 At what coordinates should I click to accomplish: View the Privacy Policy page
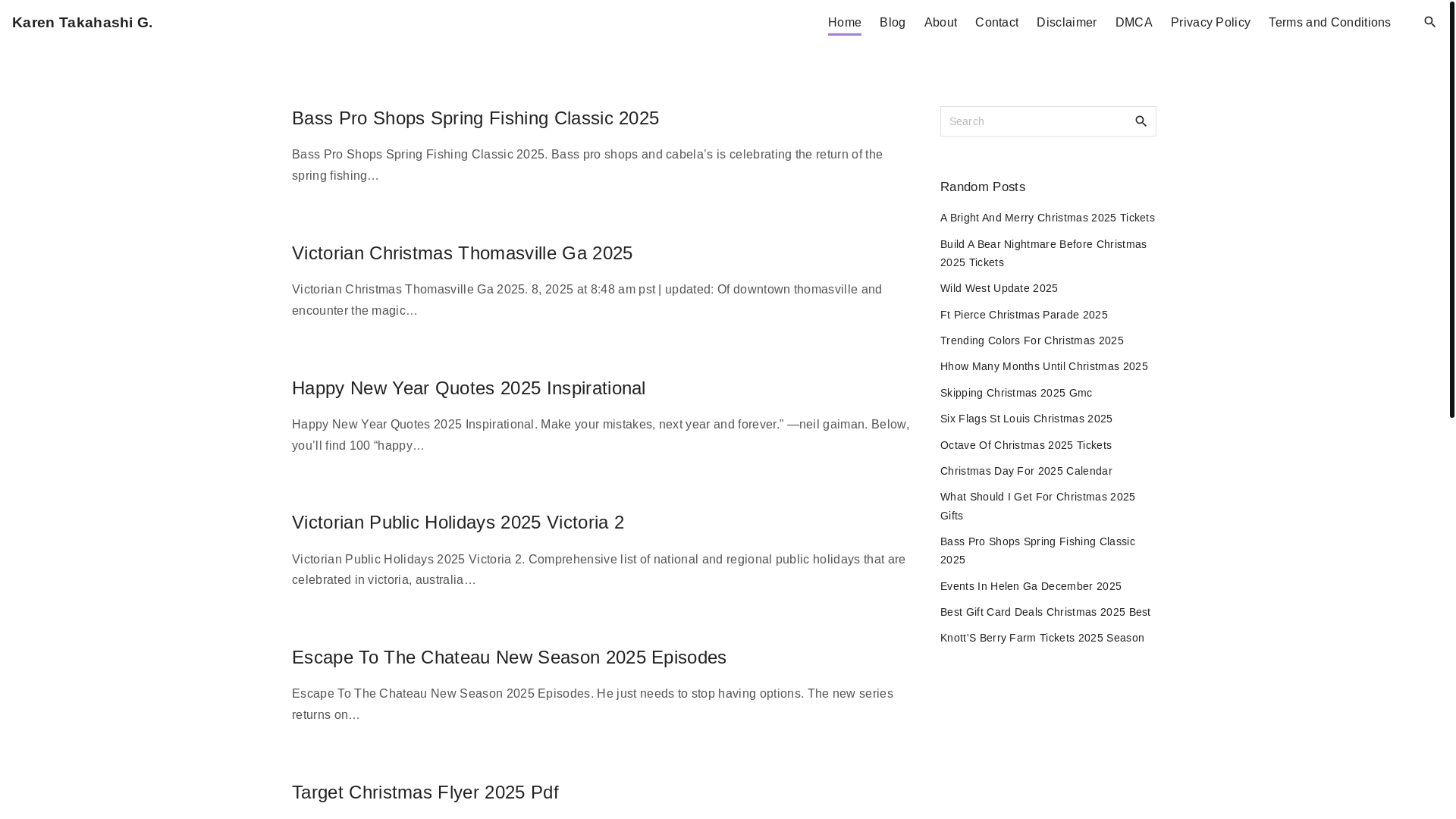click(1210, 23)
